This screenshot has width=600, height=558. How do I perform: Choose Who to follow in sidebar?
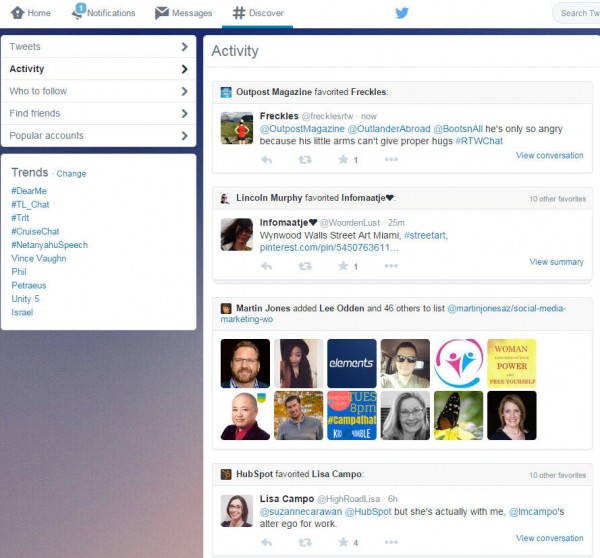[99, 91]
